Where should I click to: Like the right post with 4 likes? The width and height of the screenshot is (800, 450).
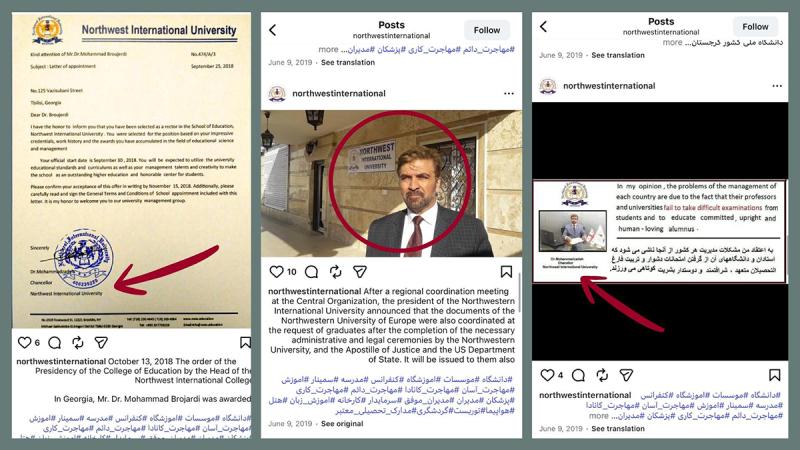(547, 375)
